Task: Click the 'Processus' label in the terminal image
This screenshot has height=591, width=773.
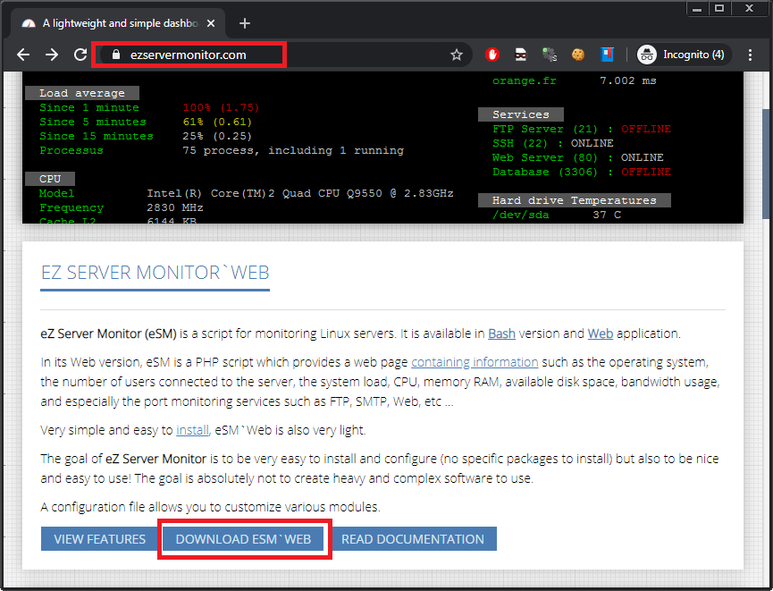Action: point(71,150)
